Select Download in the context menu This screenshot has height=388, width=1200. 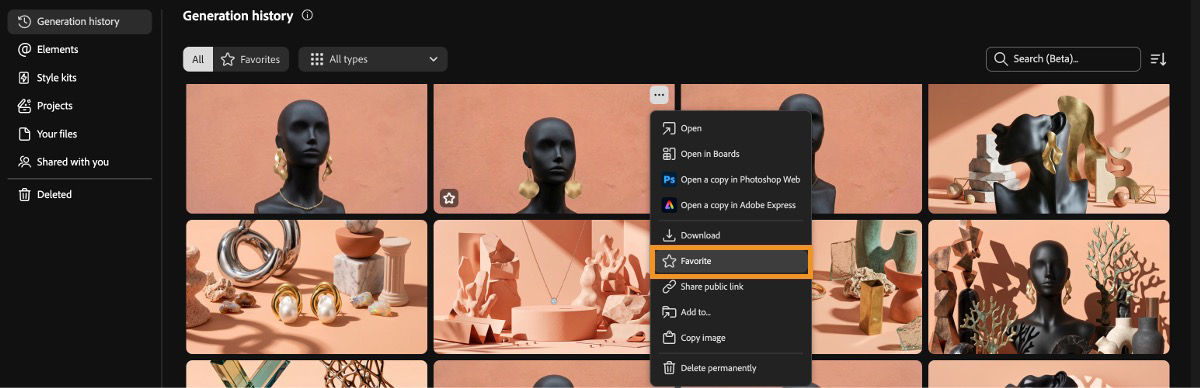(x=730, y=235)
